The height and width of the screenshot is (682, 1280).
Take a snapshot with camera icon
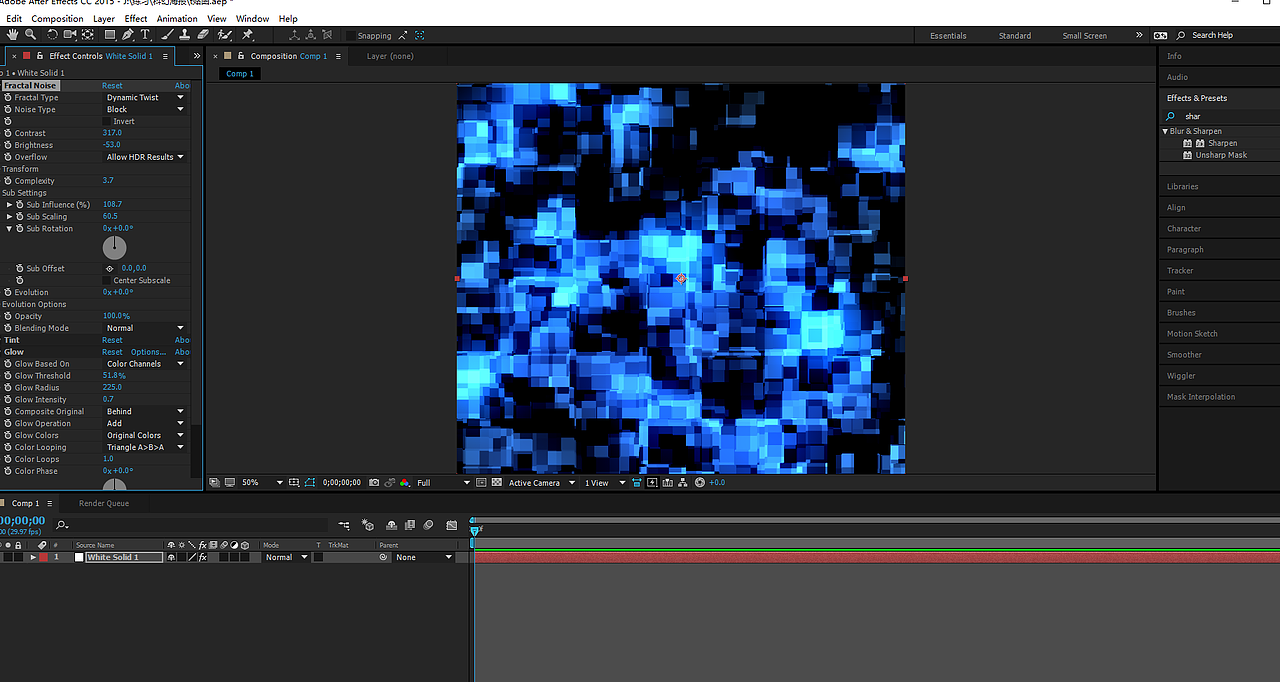[374, 482]
